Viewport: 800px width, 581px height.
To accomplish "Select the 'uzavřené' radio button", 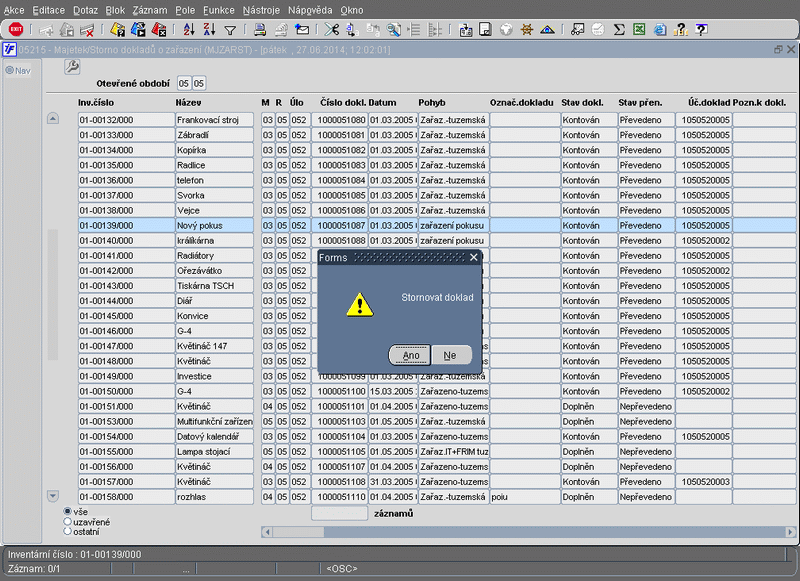I will (x=68, y=522).
